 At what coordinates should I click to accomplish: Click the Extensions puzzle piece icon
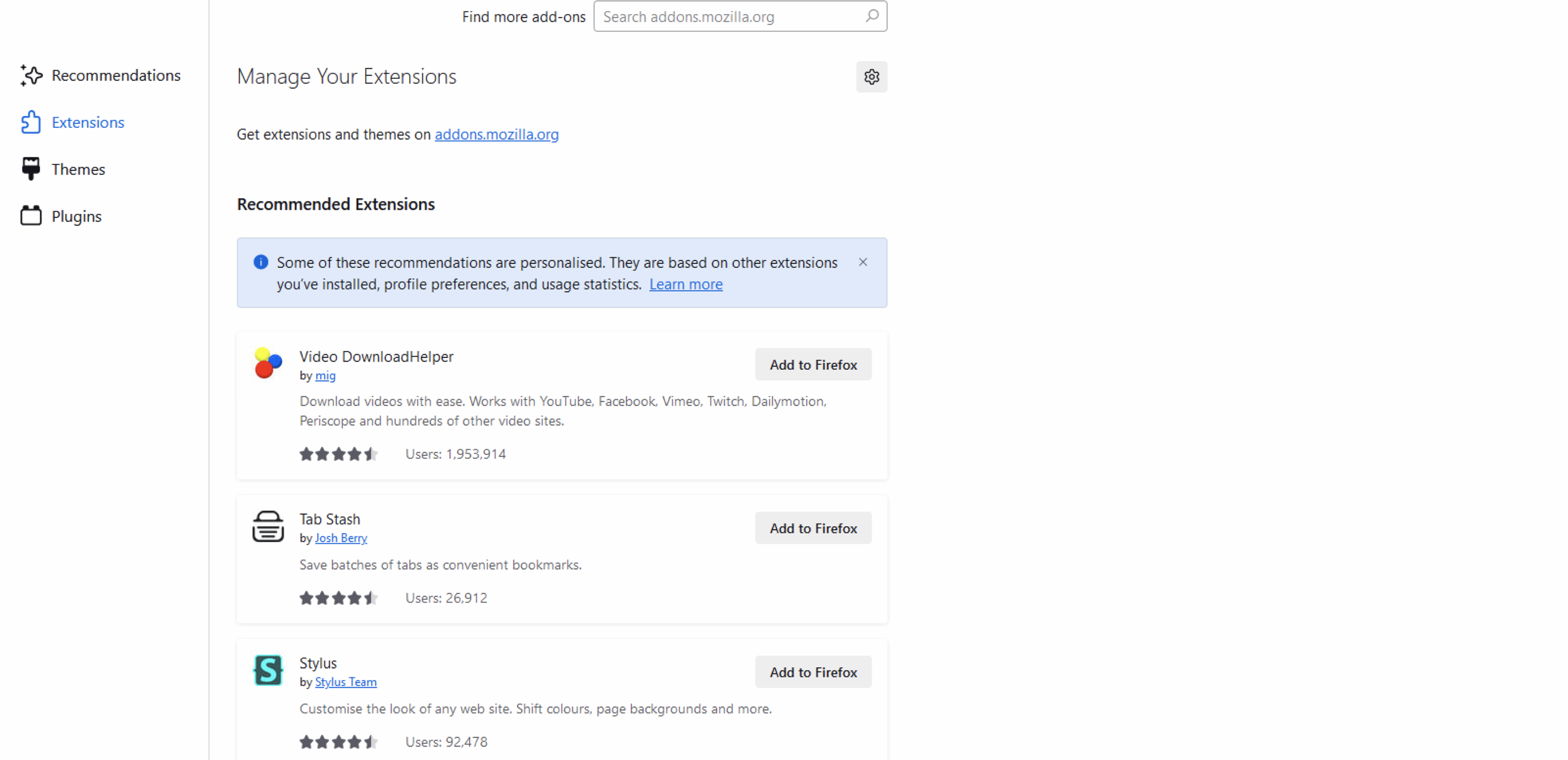point(31,123)
